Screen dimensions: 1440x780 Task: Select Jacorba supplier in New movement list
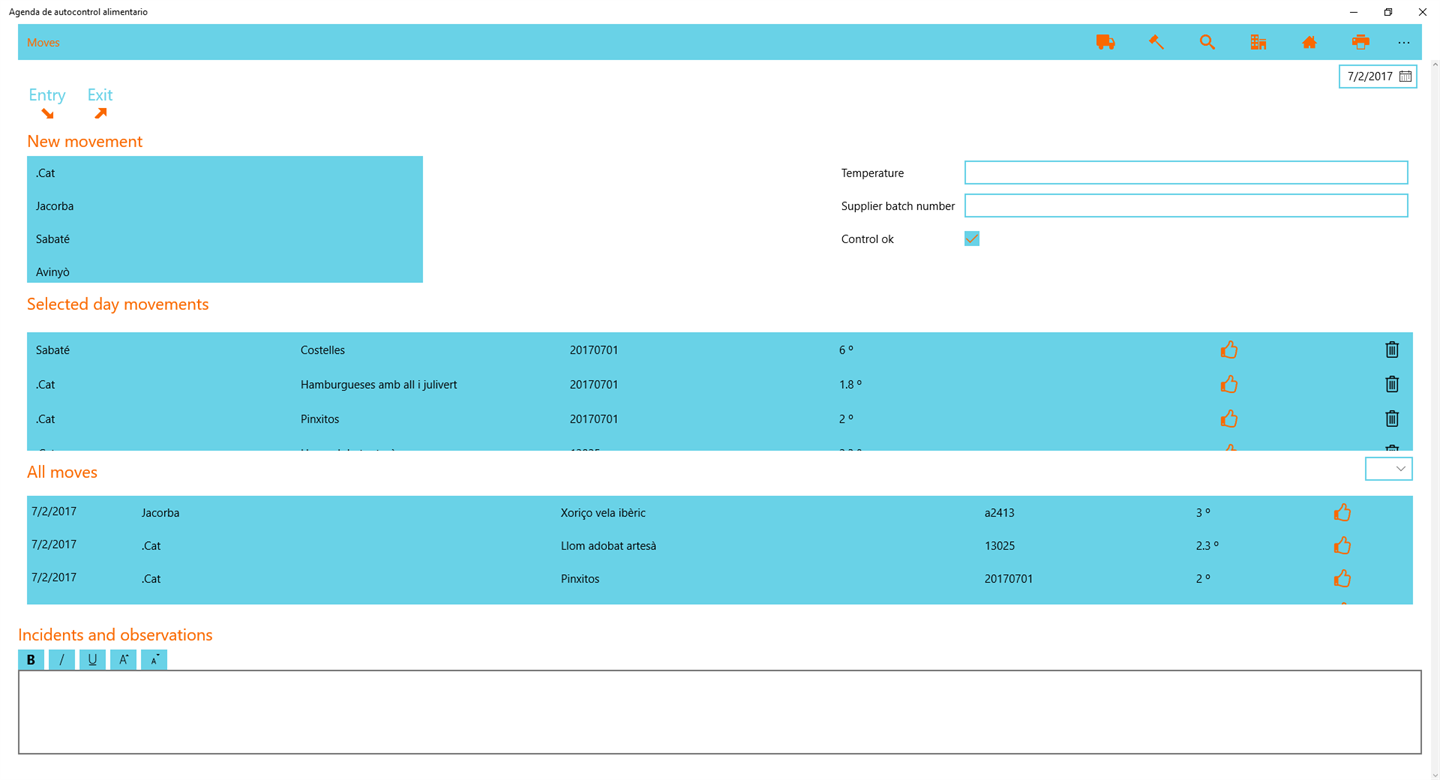pos(225,206)
